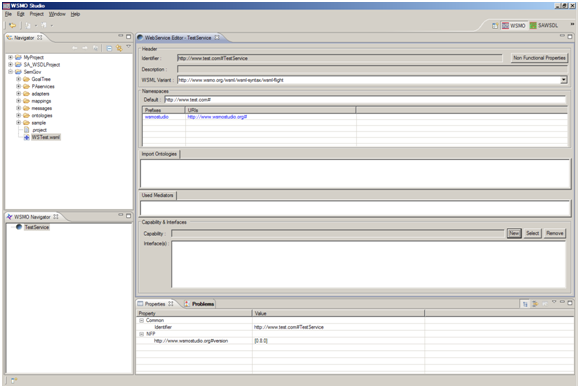Select the wsmostudio prefix cell

(x=164, y=117)
